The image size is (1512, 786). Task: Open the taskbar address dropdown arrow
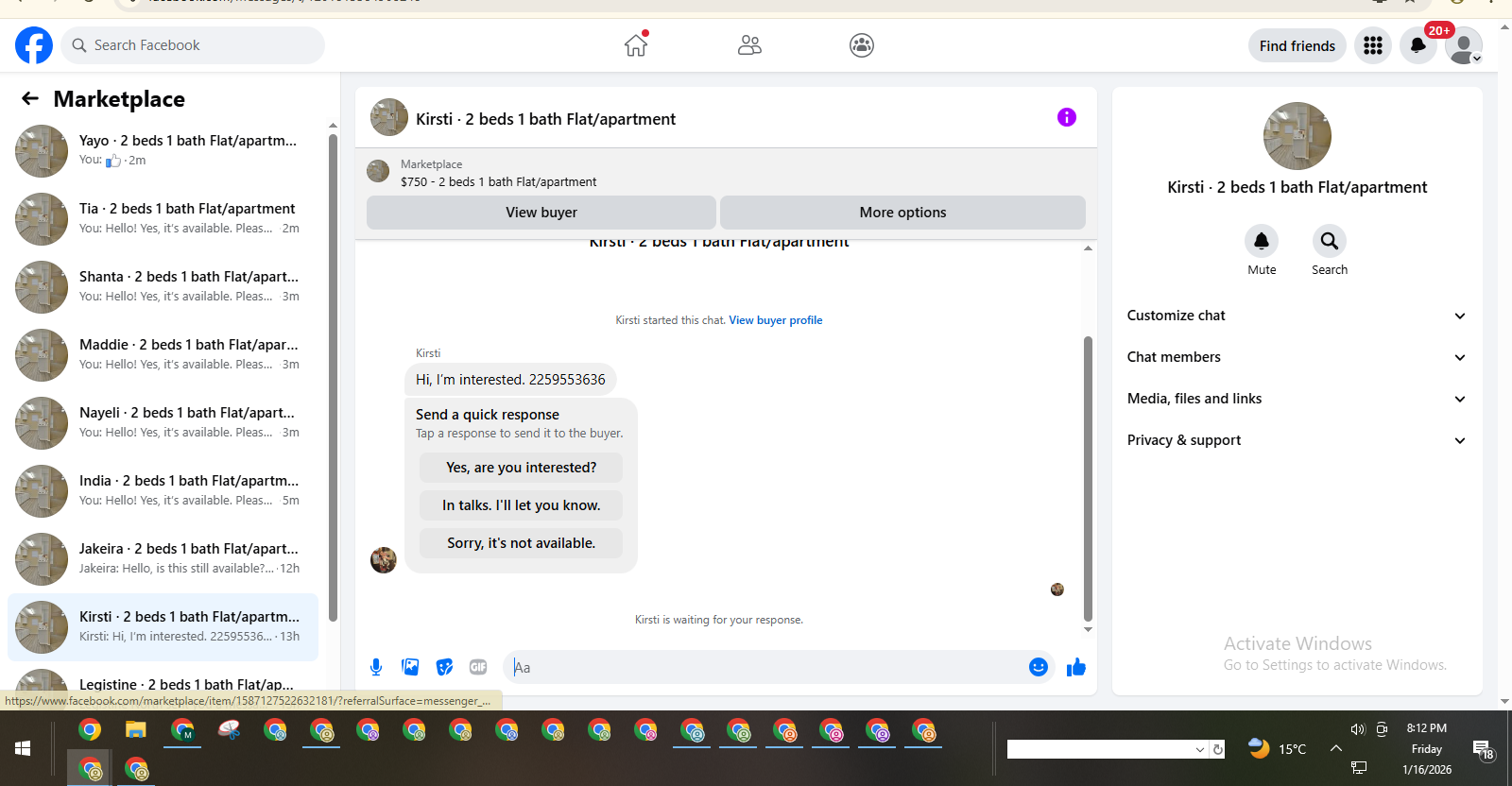point(1200,749)
